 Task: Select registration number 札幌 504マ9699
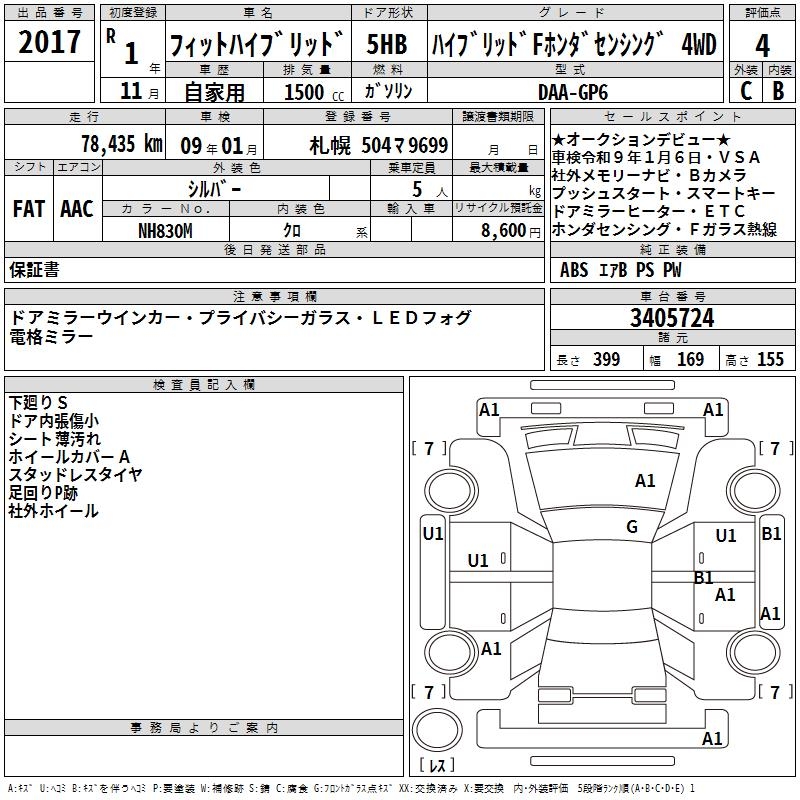(379, 146)
